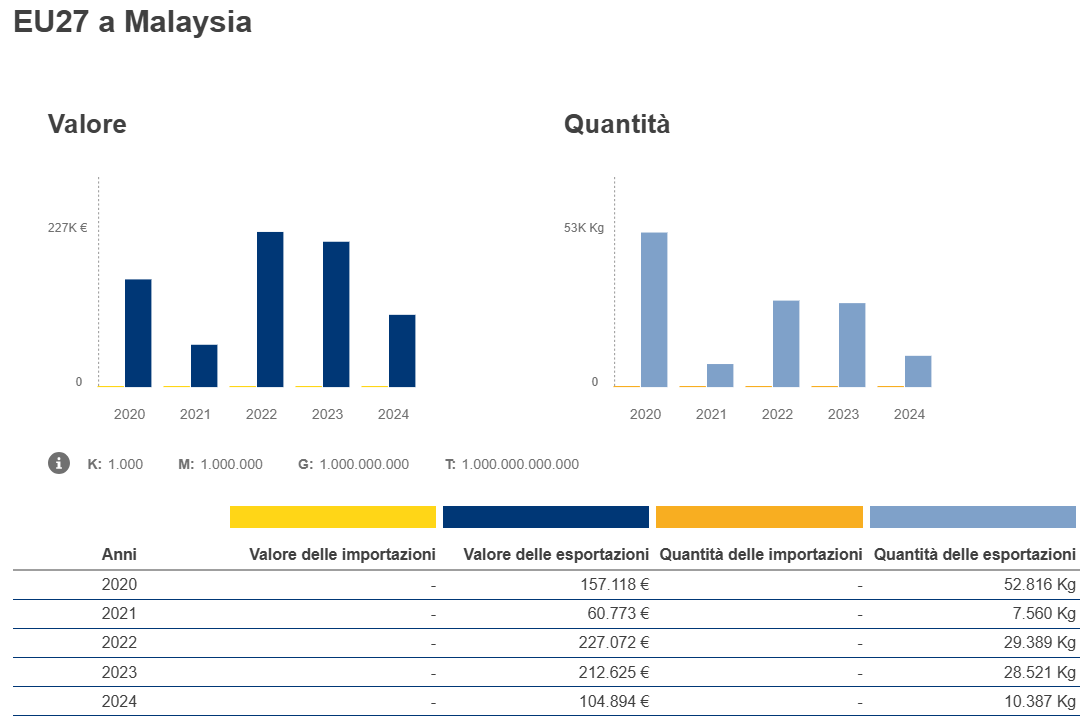
Task: Click the 2024 bar in Quantità chart
Action: coord(918,371)
